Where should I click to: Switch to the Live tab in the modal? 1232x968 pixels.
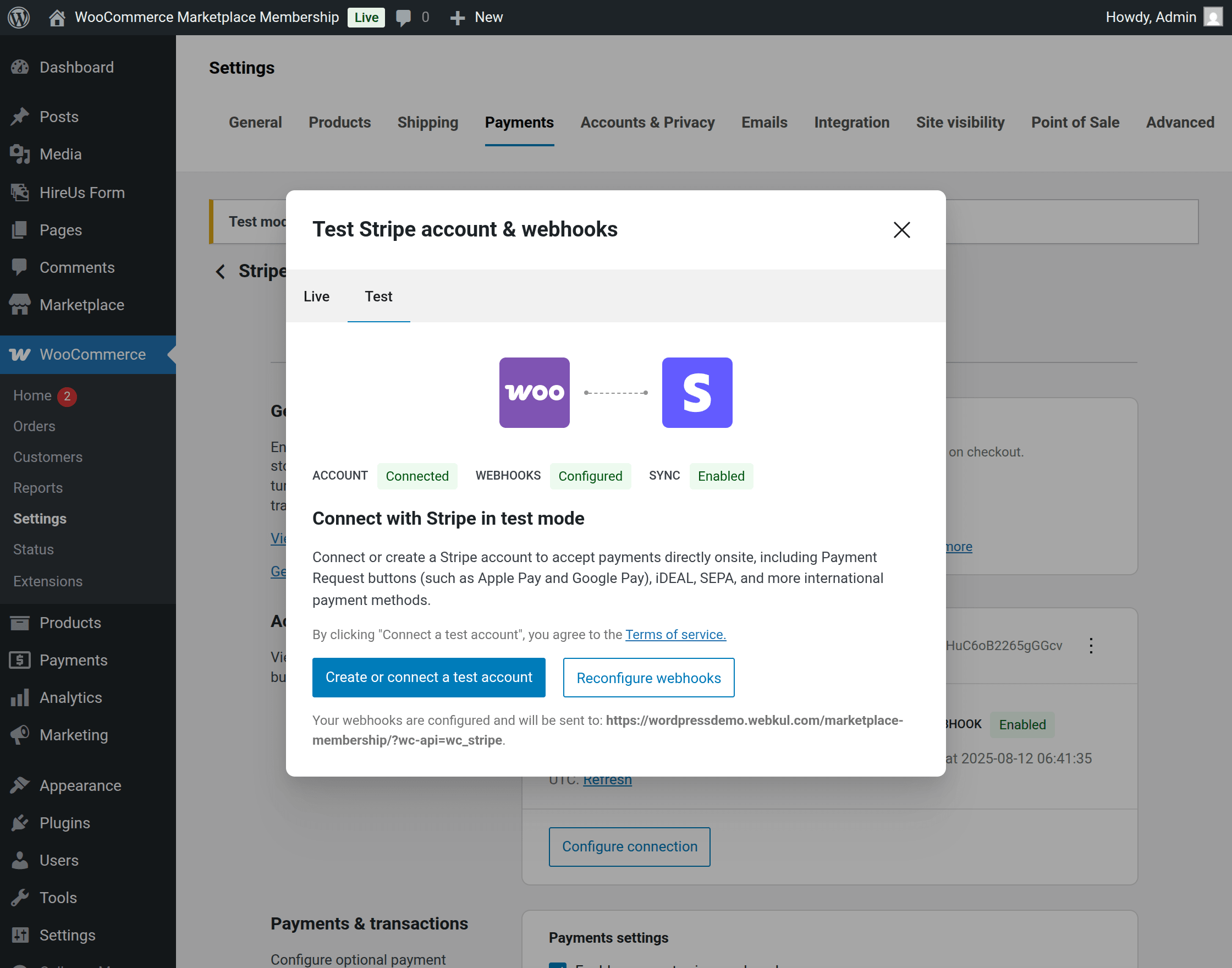pyautogui.click(x=316, y=296)
